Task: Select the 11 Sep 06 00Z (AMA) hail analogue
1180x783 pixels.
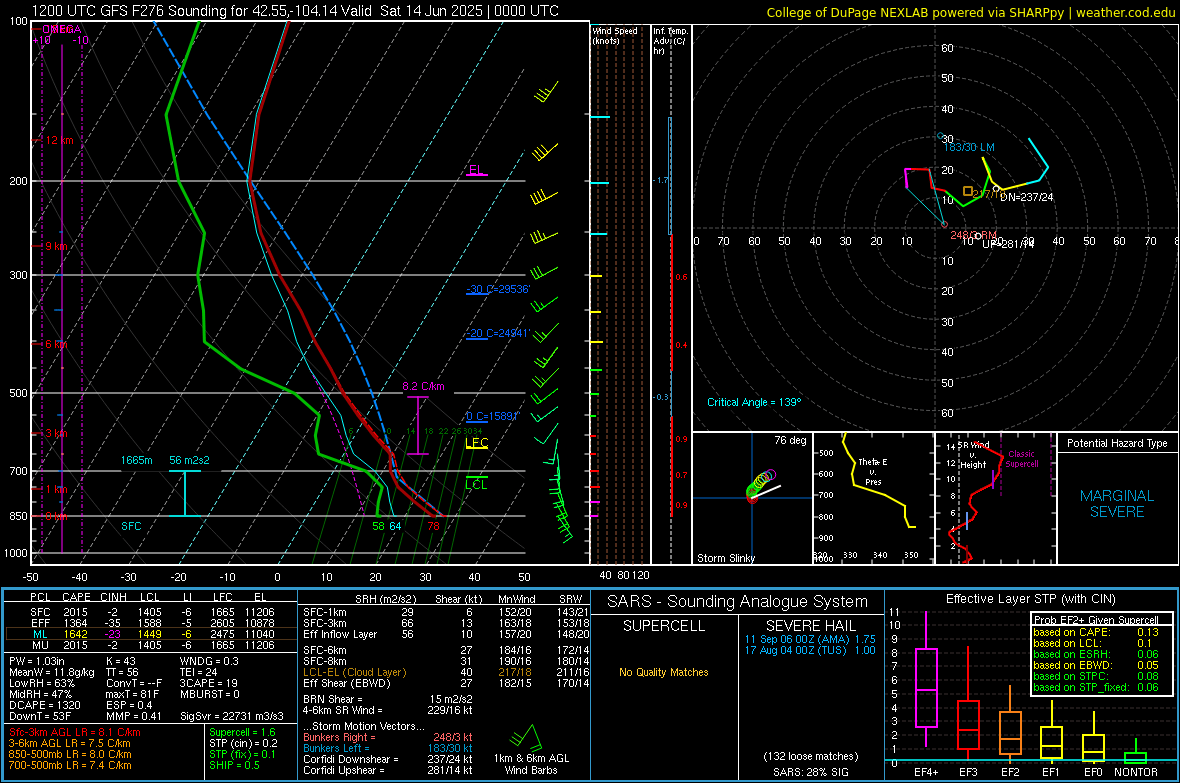Action: pos(810,638)
